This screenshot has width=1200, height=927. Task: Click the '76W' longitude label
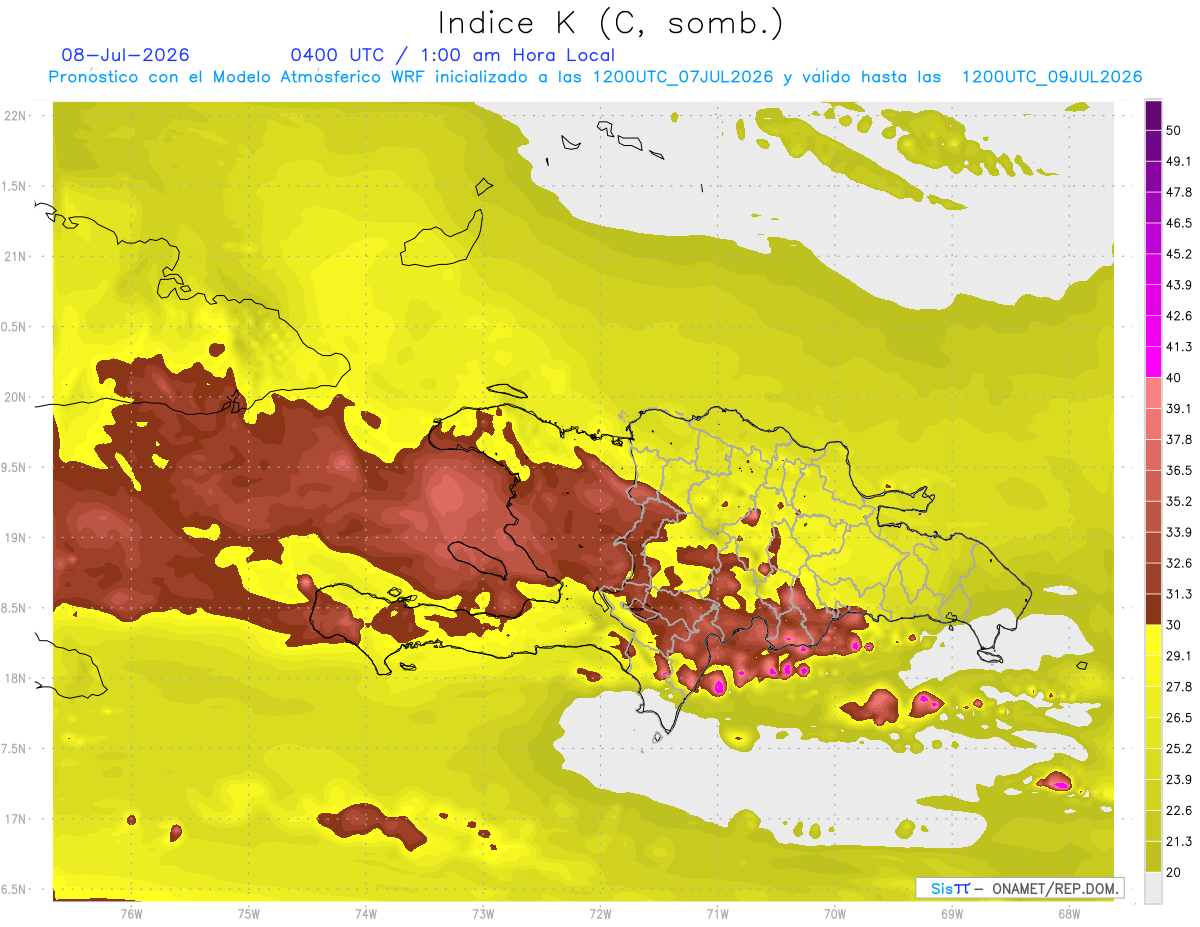pos(131,913)
